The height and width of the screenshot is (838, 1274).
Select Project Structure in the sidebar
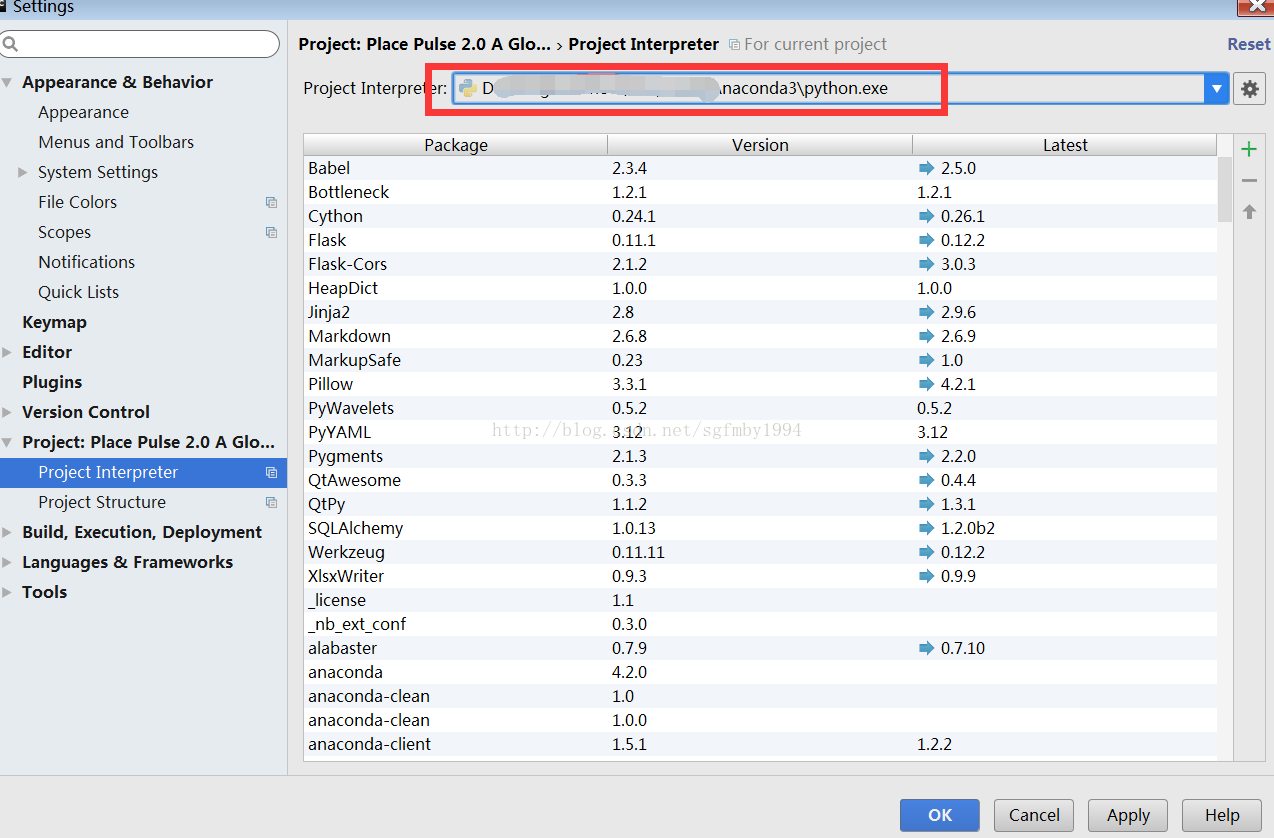102,502
